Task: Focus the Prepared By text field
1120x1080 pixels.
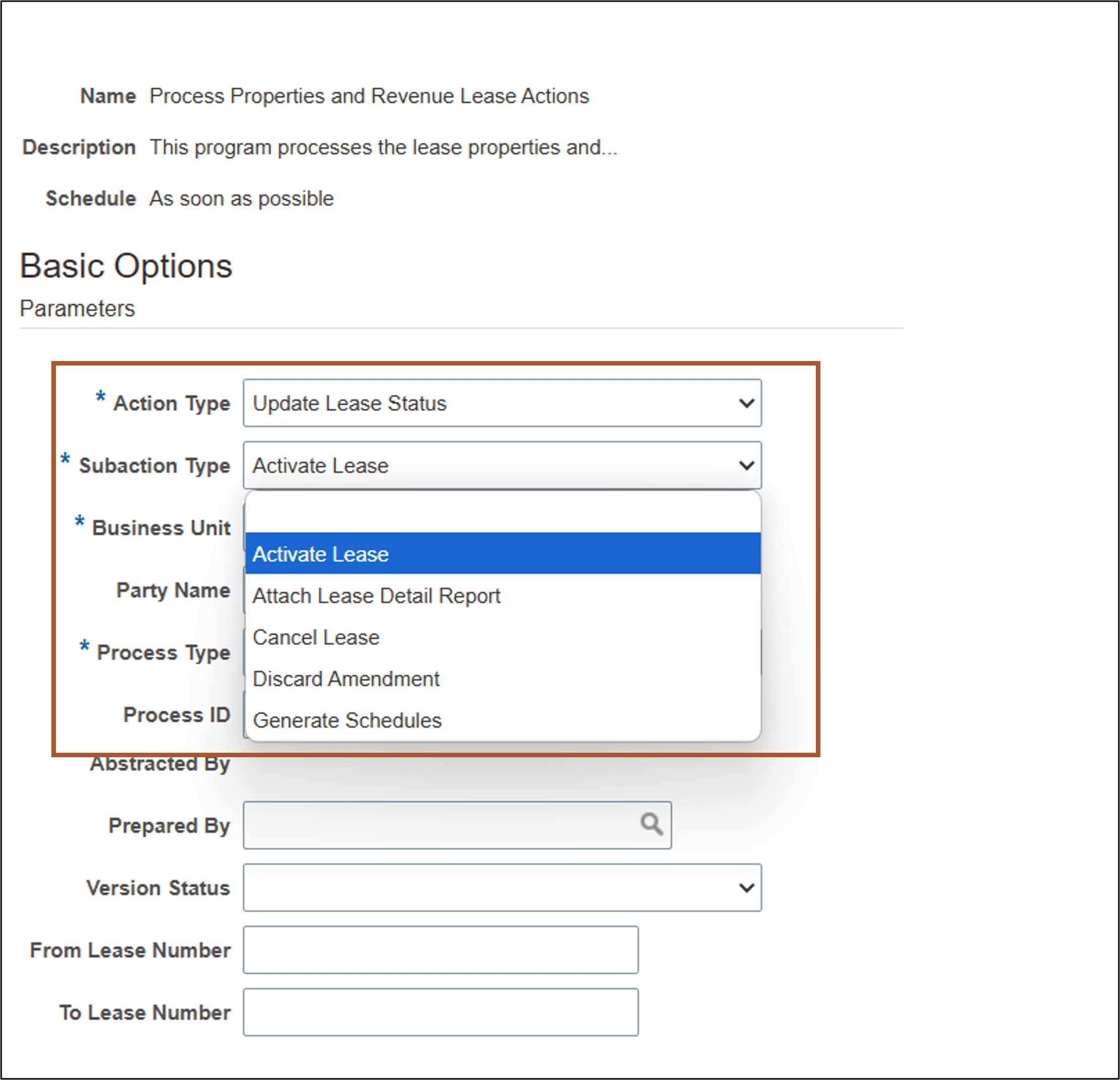Action: (440, 825)
